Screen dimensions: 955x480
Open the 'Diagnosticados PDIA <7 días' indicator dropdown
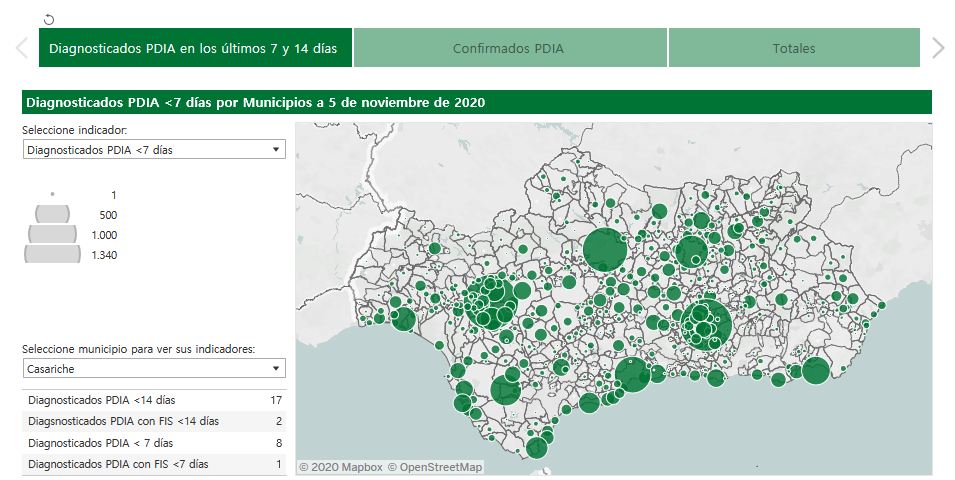[153, 150]
